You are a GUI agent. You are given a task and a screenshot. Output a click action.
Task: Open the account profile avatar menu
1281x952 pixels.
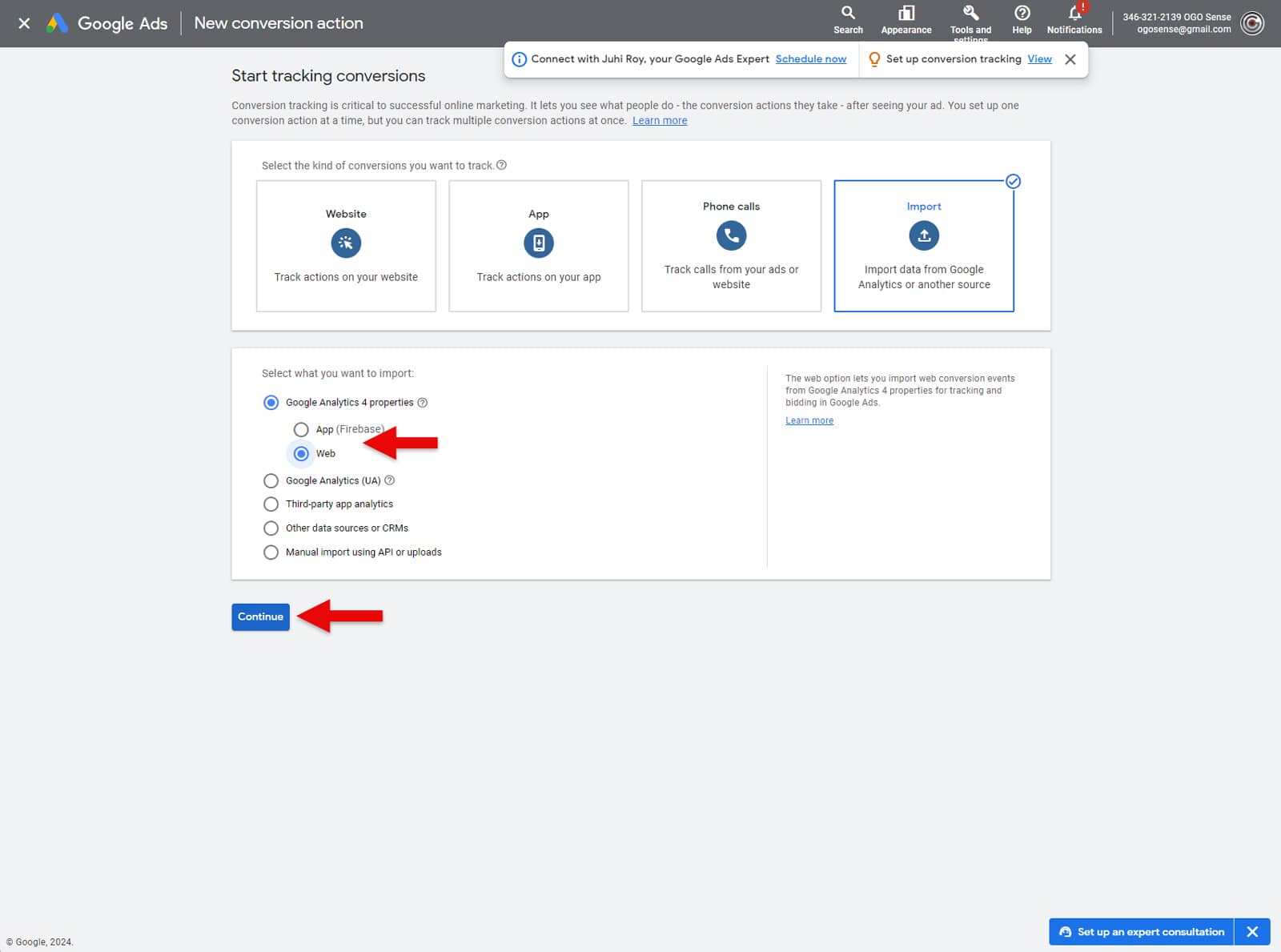click(1251, 23)
